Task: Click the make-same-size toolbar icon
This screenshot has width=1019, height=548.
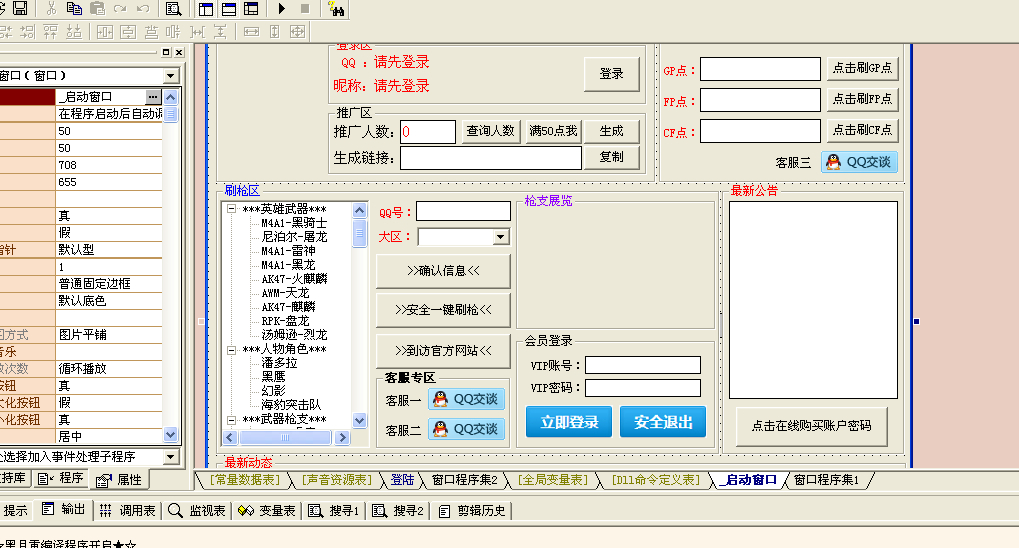Action: coord(297,31)
